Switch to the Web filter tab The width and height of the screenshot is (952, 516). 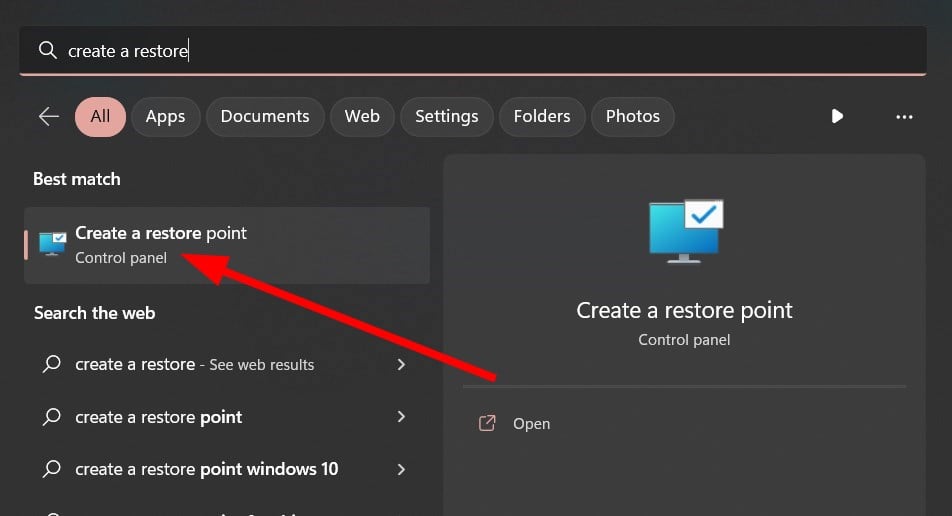(x=362, y=117)
